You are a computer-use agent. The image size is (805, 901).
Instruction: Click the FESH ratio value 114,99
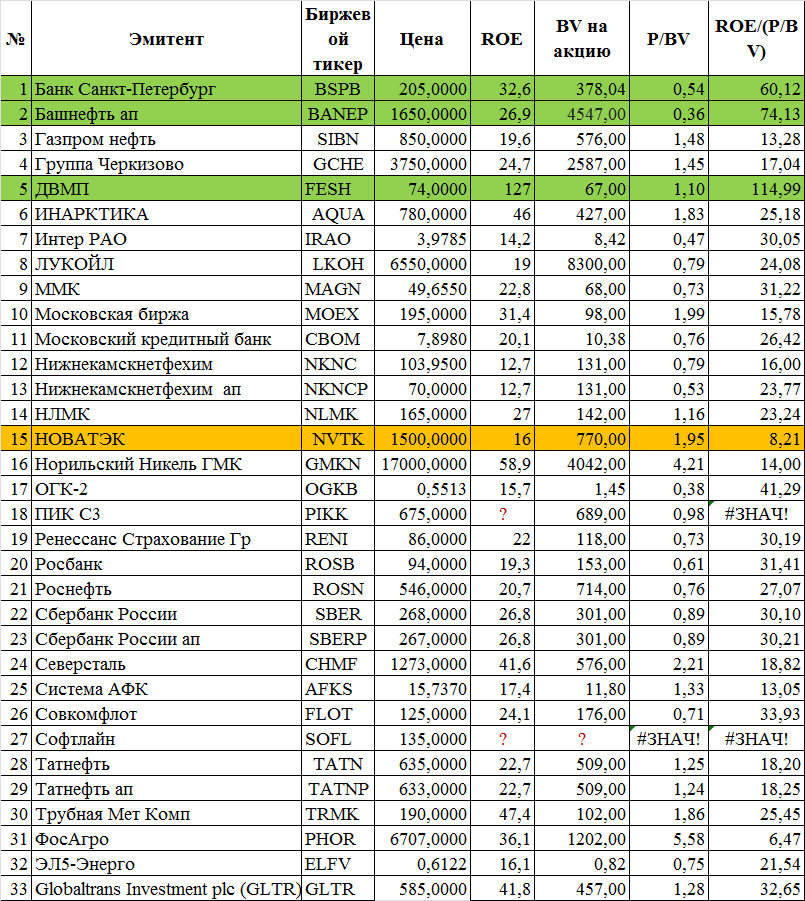click(x=756, y=189)
